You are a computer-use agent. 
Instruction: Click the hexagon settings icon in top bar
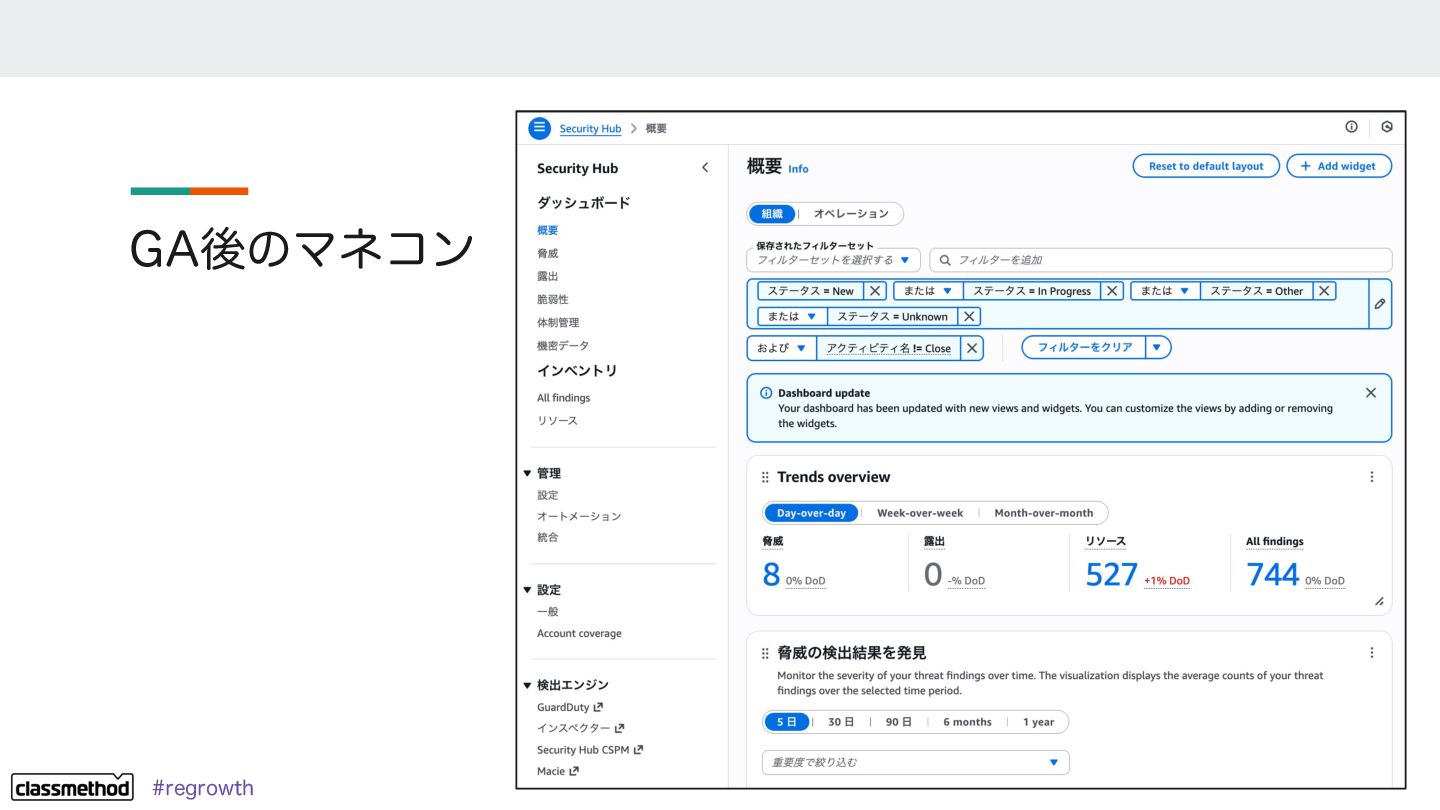coord(1387,127)
